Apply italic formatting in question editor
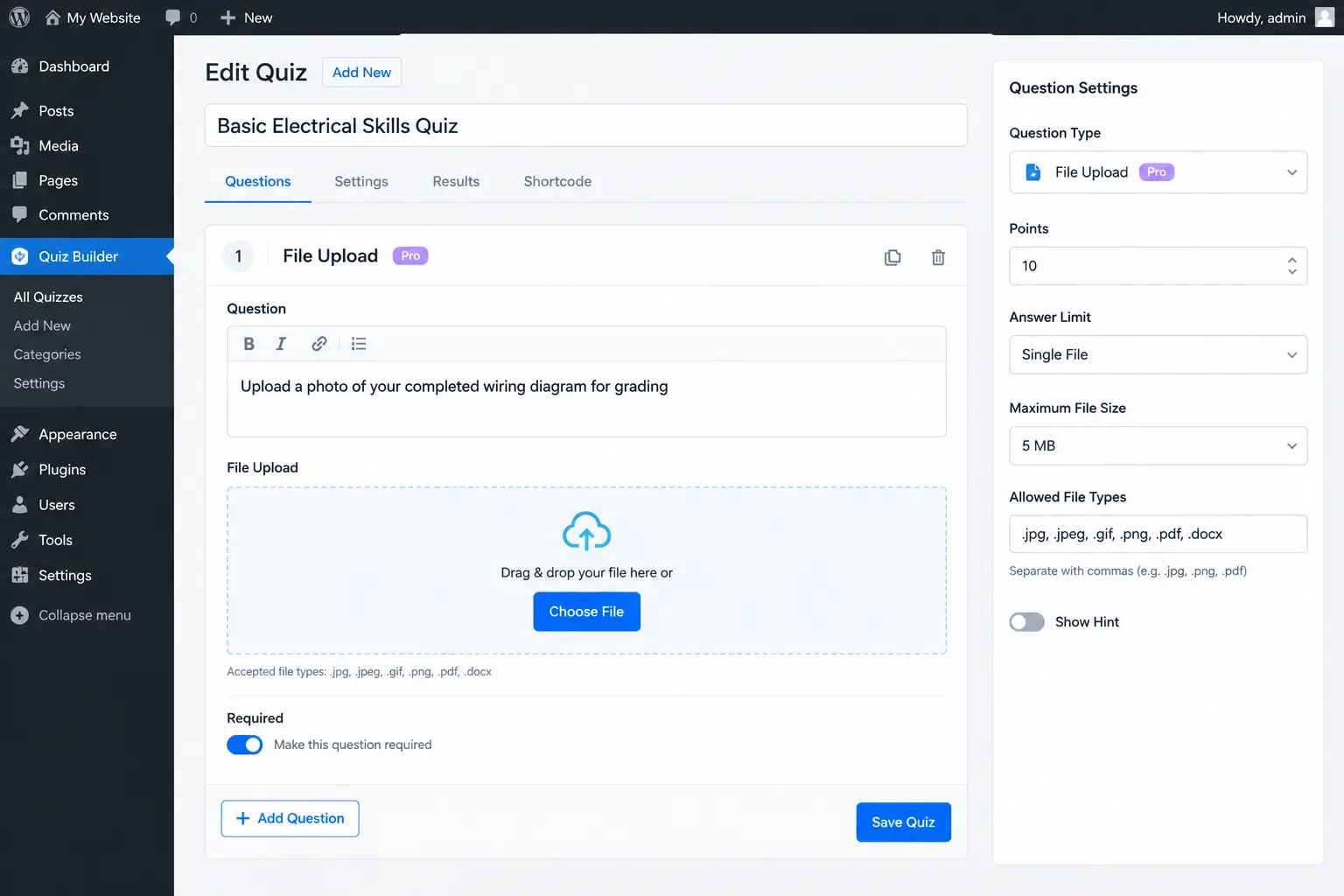This screenshot has width=1344, height=896. [x=281, y=344]
